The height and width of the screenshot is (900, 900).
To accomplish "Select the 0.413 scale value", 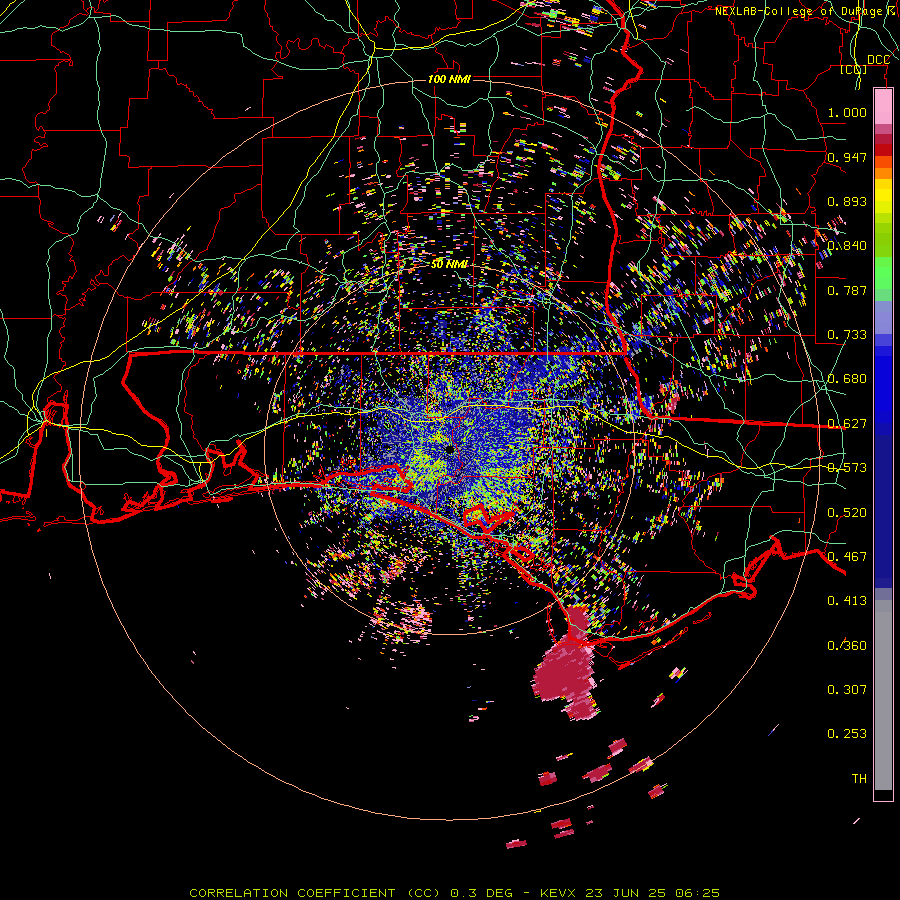I will coord(847,601).
